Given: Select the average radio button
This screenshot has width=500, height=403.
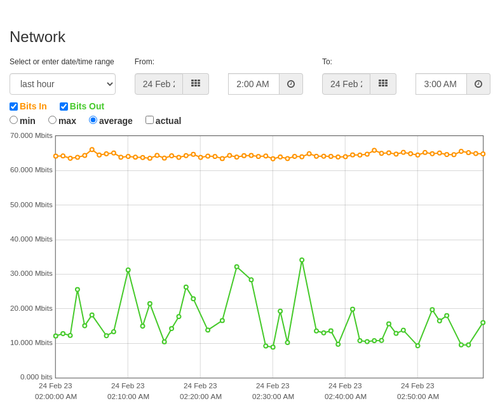Looking at the screenshot, I should (x=93, y=120).
